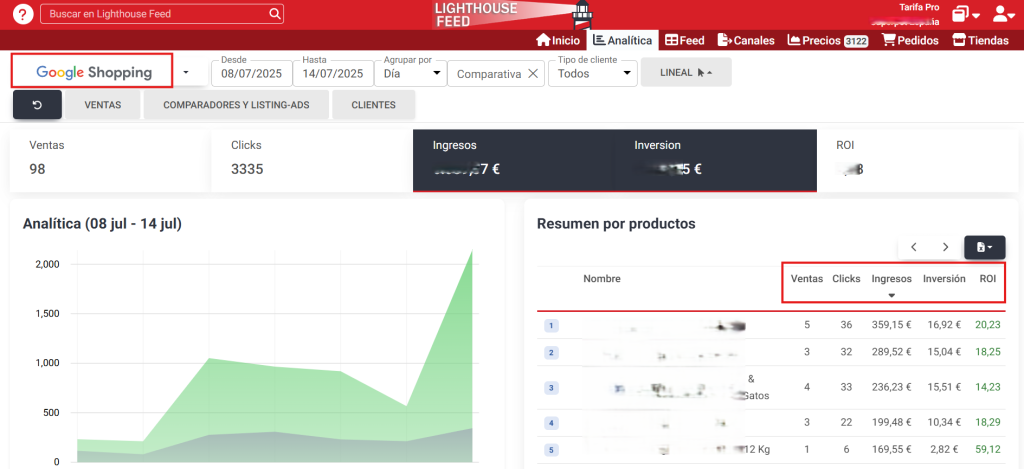Toggle the Ventas 98 metric card
Image resolution: width=1024 pixels, height=469 pixels.
[110, 160]
